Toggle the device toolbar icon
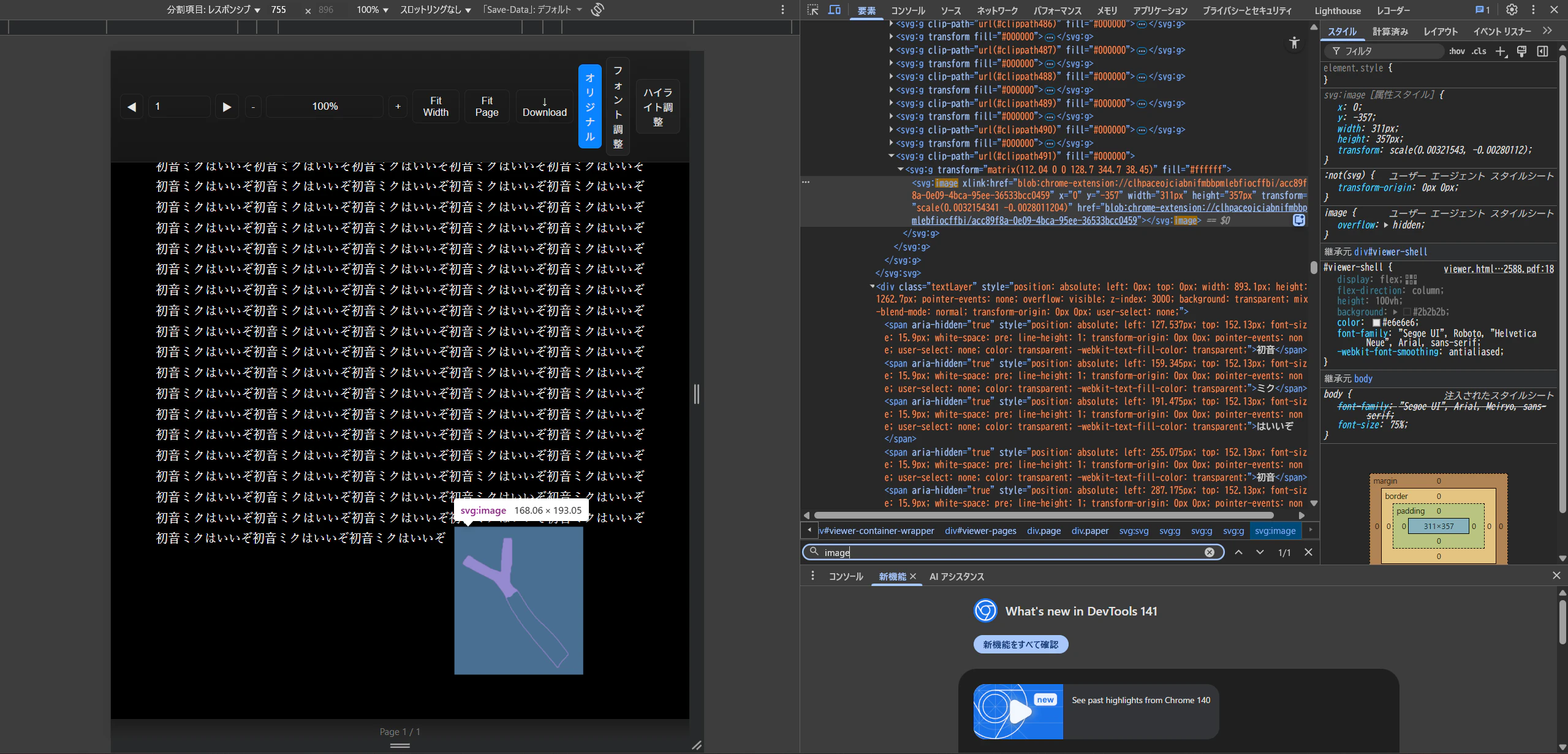Screen dimensions: 1568x754 pos(834,10)
